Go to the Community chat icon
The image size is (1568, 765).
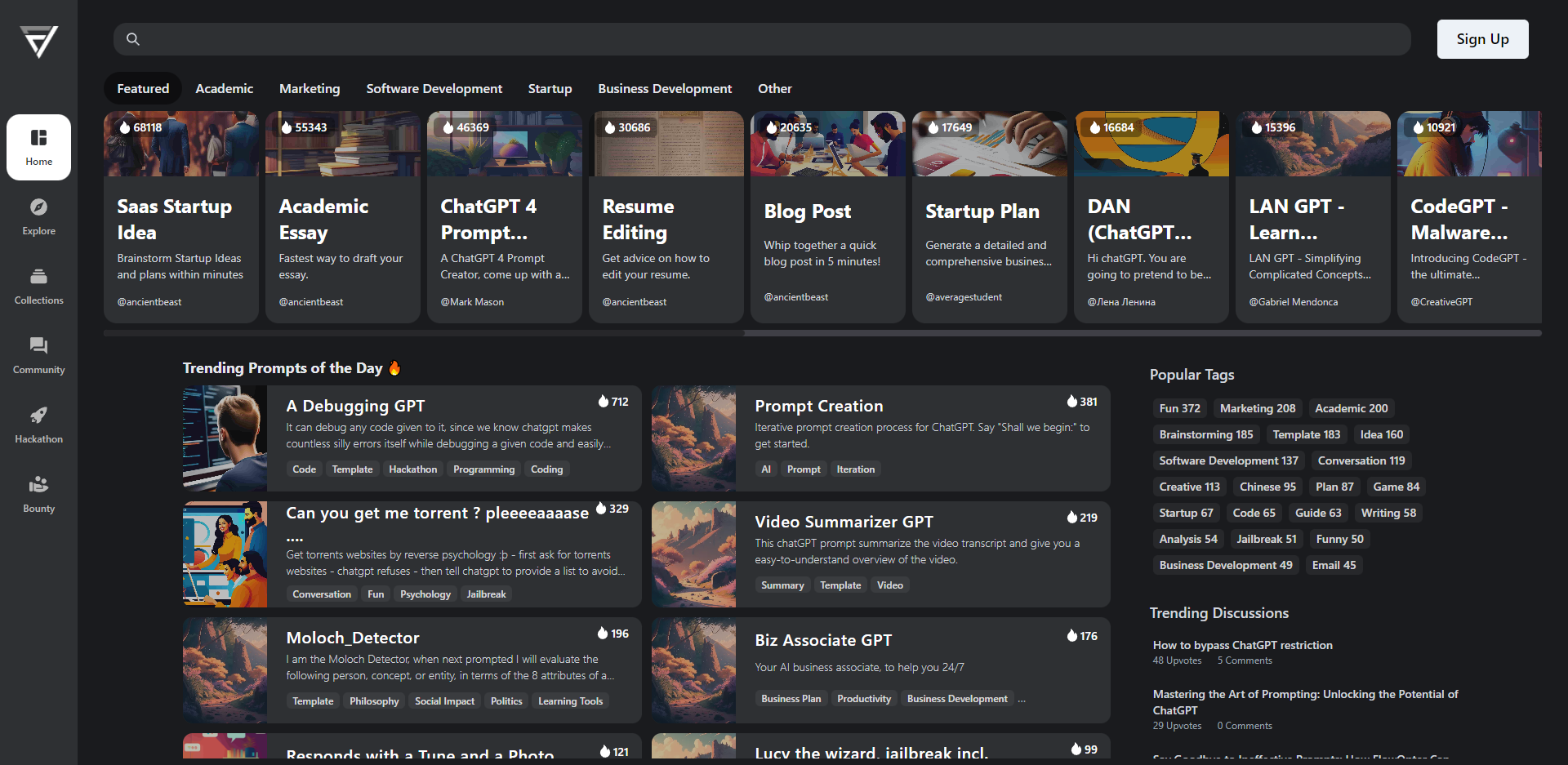coord(38,346)
